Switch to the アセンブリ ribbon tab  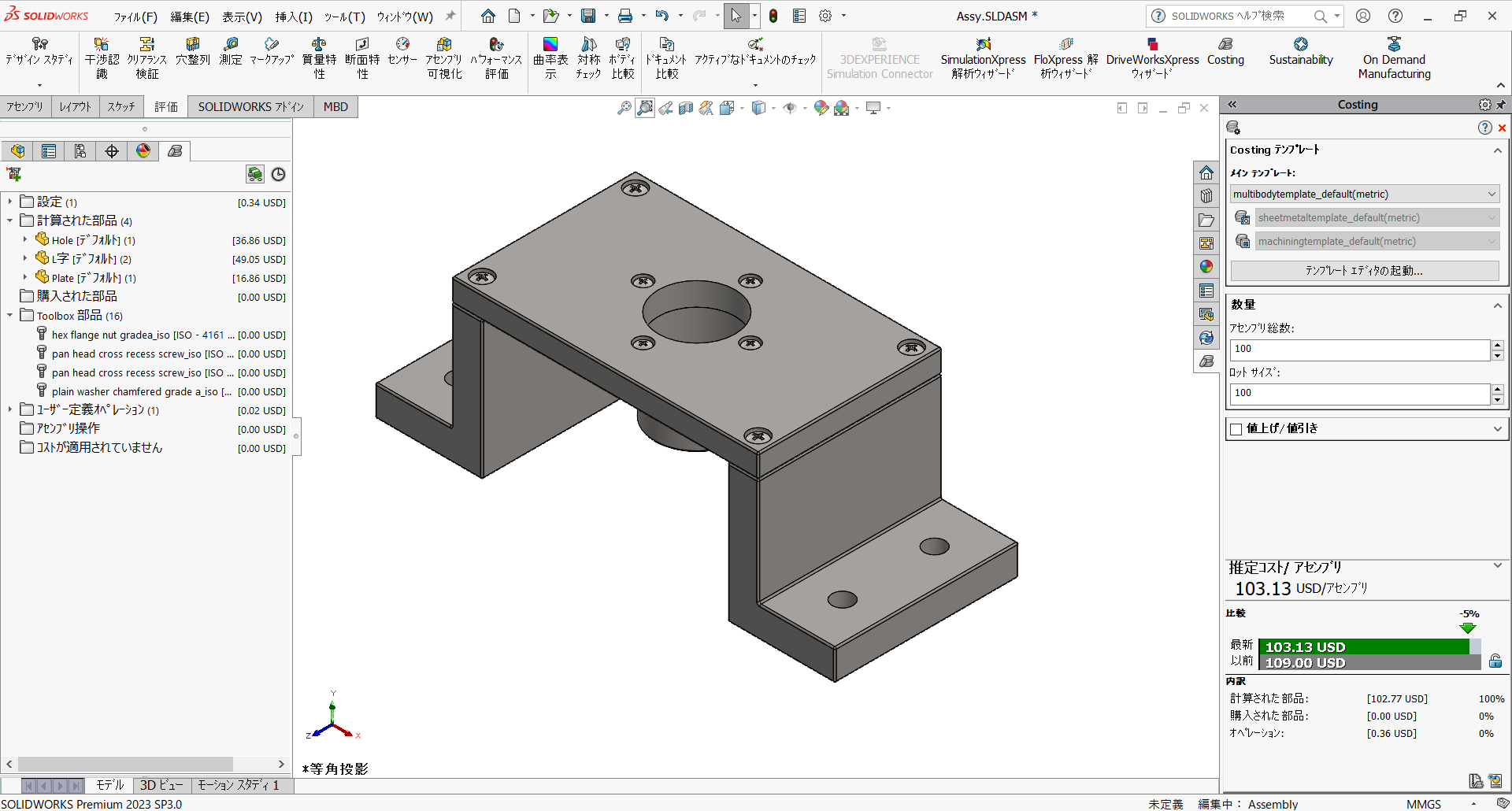pyautogui.click(x=25, y=107)
